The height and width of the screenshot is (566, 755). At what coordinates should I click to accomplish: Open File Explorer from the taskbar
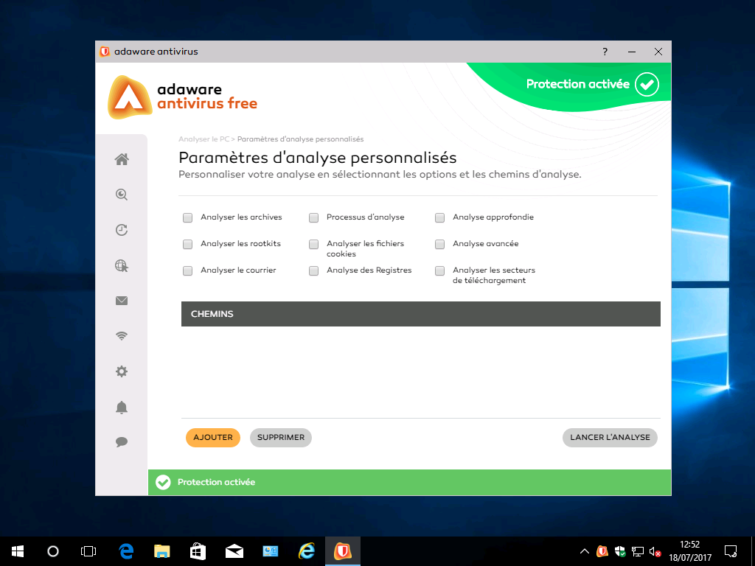162,551
